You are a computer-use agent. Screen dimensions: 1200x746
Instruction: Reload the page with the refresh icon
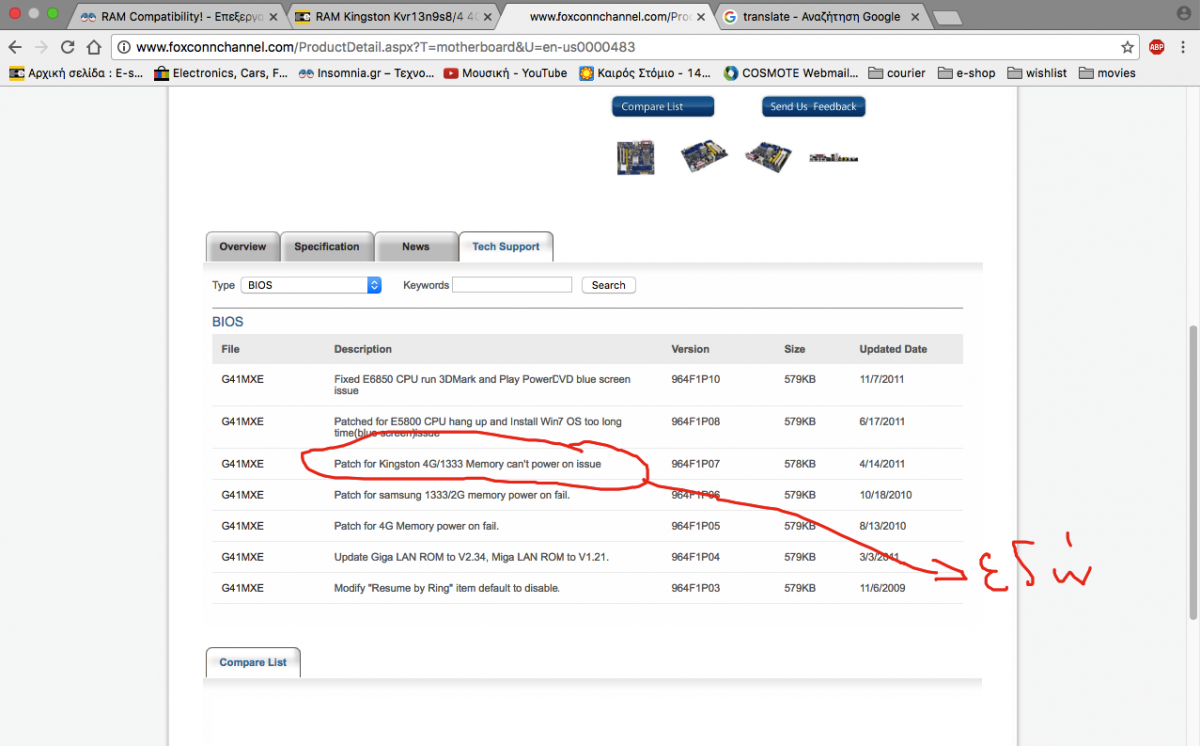pos(67,47)
